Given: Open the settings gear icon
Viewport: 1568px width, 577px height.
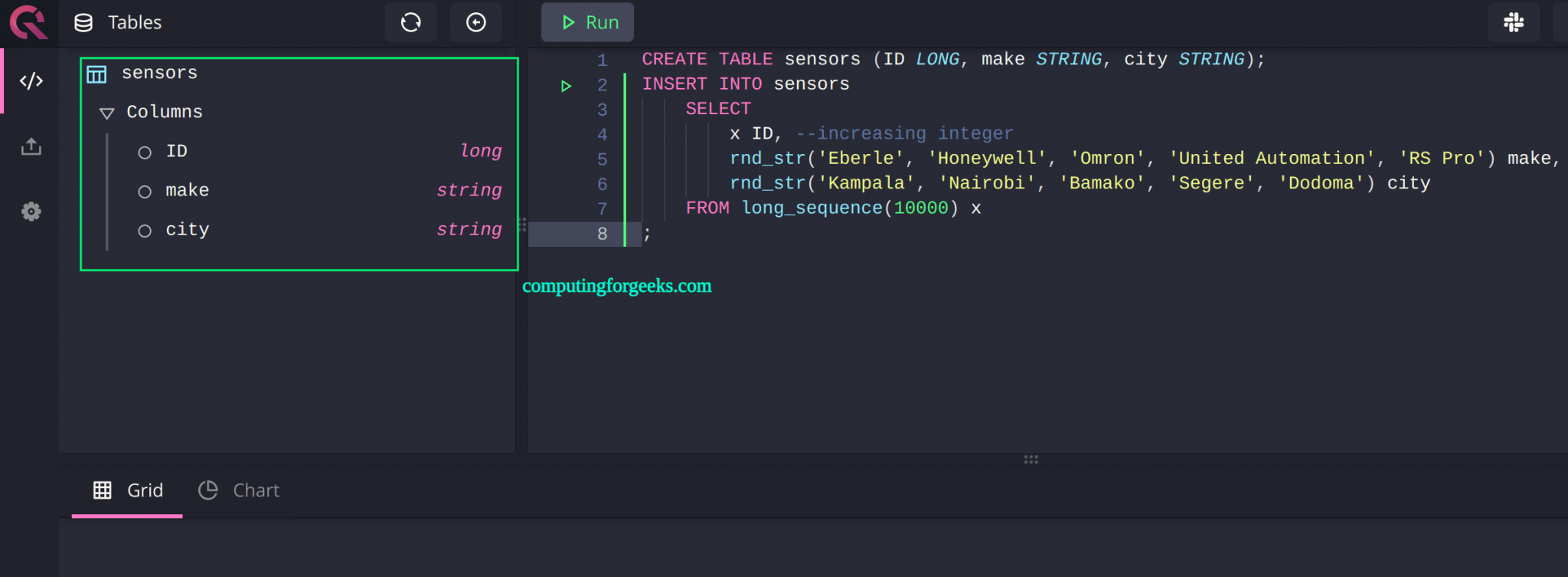Looking at the screenshot, I should pos(31,211).
